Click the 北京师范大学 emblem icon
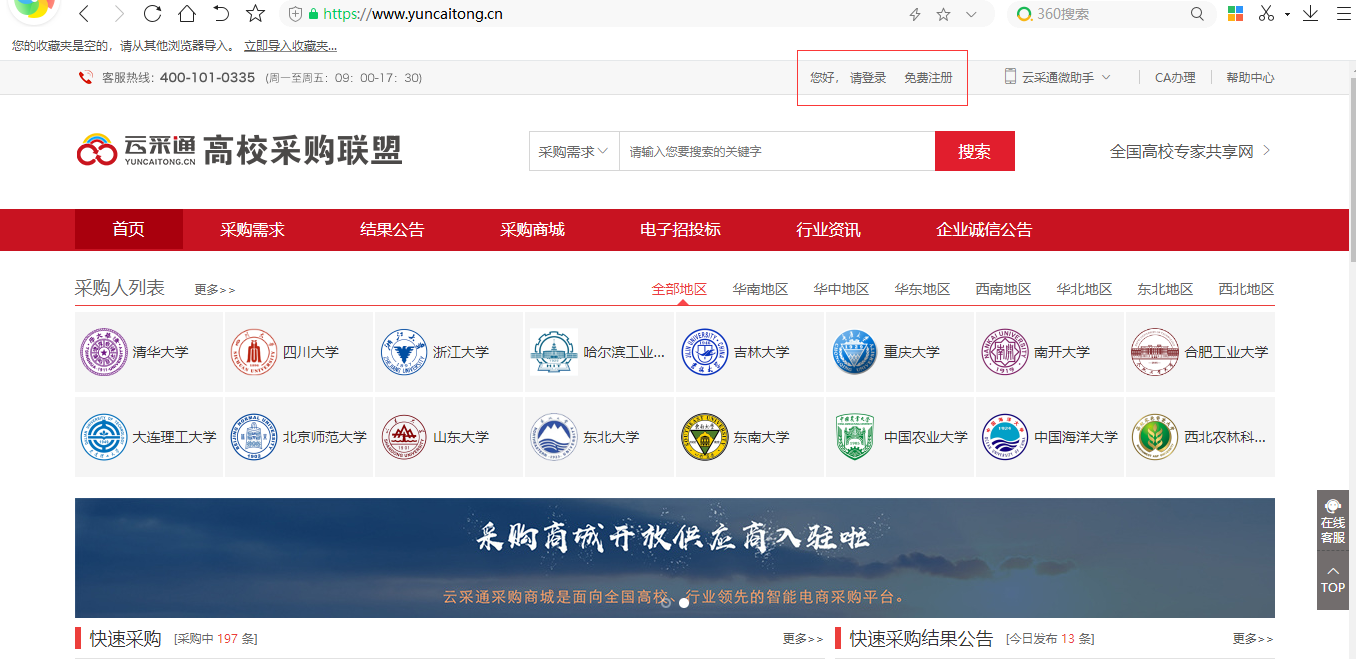This screenshot has width=1356, height=659. pos(254,437)
